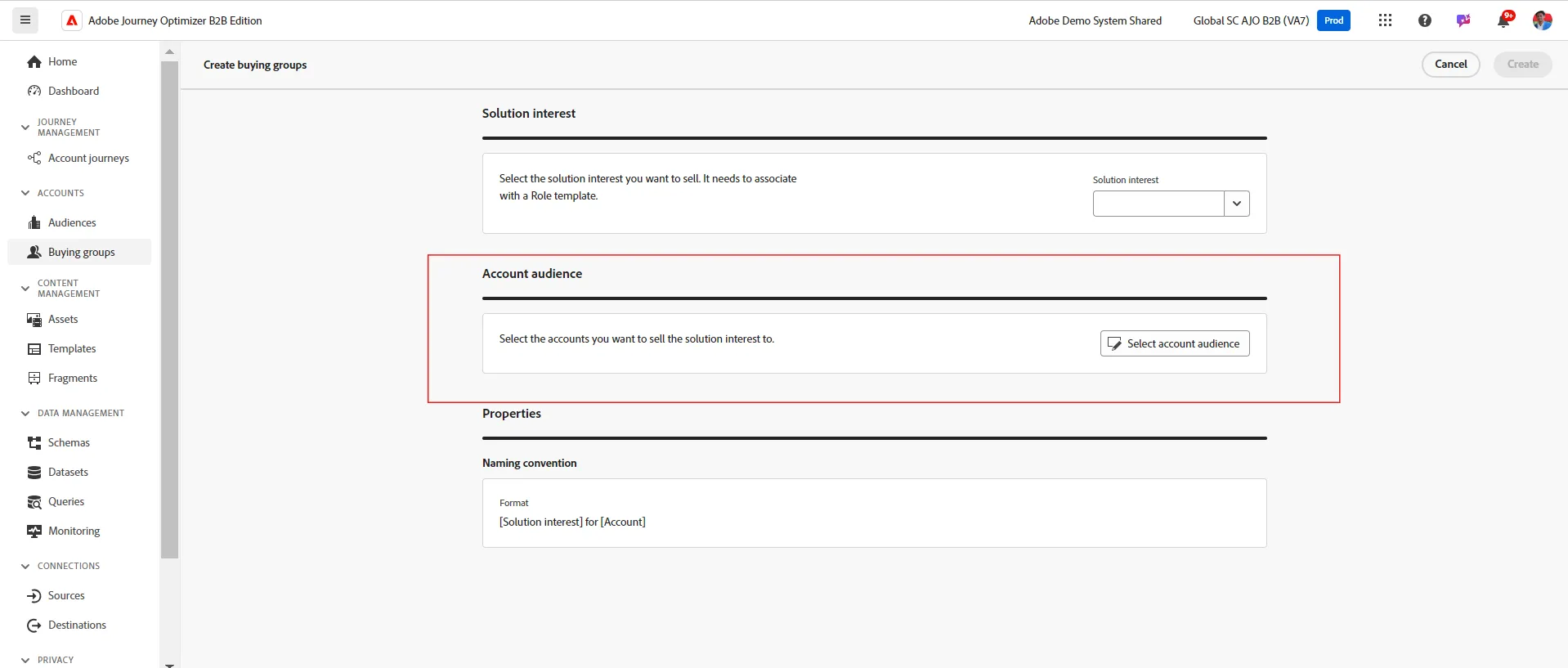This screenshot has height=668, width=1568.
Task: Click the Assets icon in sidebar
Action: tap(34, 319)
